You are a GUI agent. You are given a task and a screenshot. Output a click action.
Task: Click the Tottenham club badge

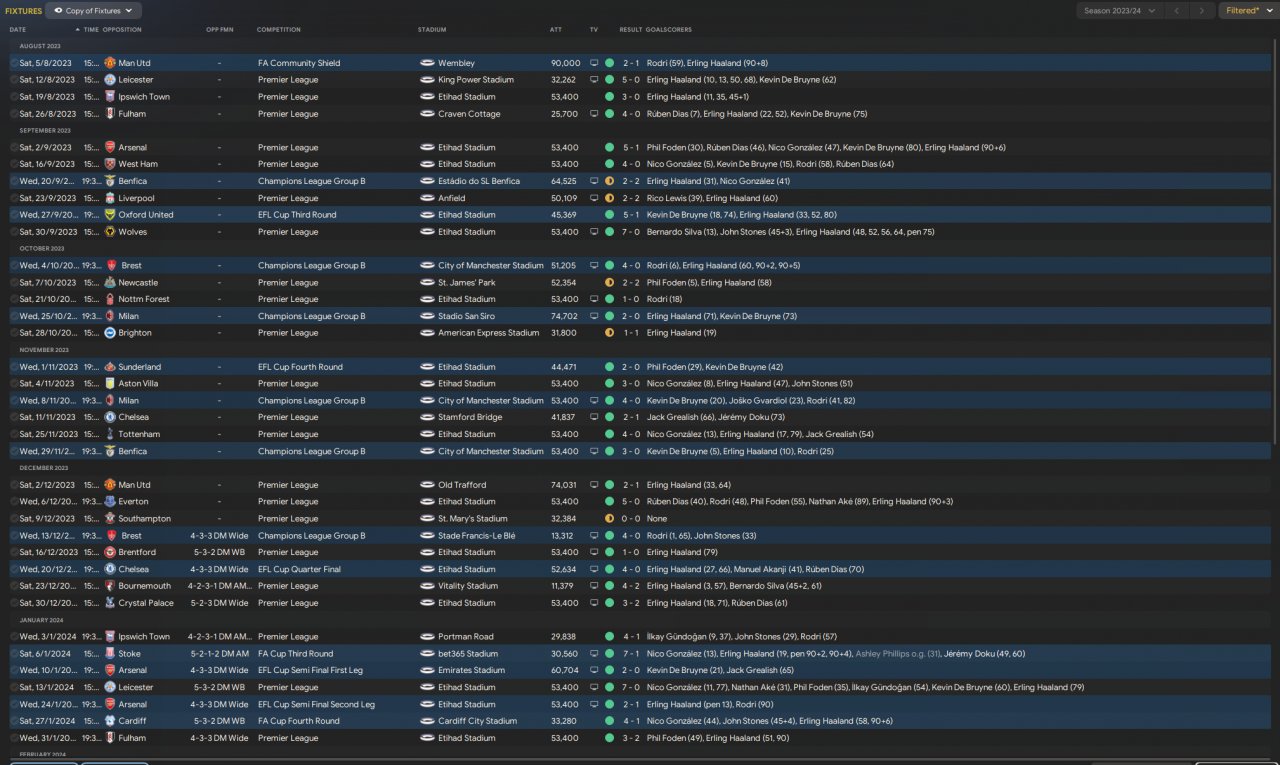click(110, 435)
